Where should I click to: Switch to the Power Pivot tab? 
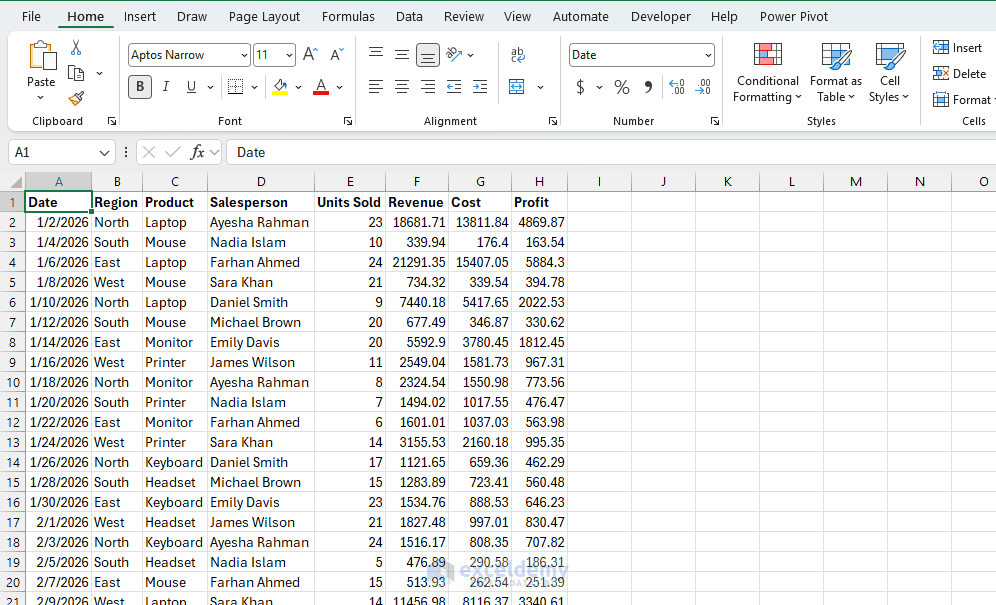click(794, 17)
